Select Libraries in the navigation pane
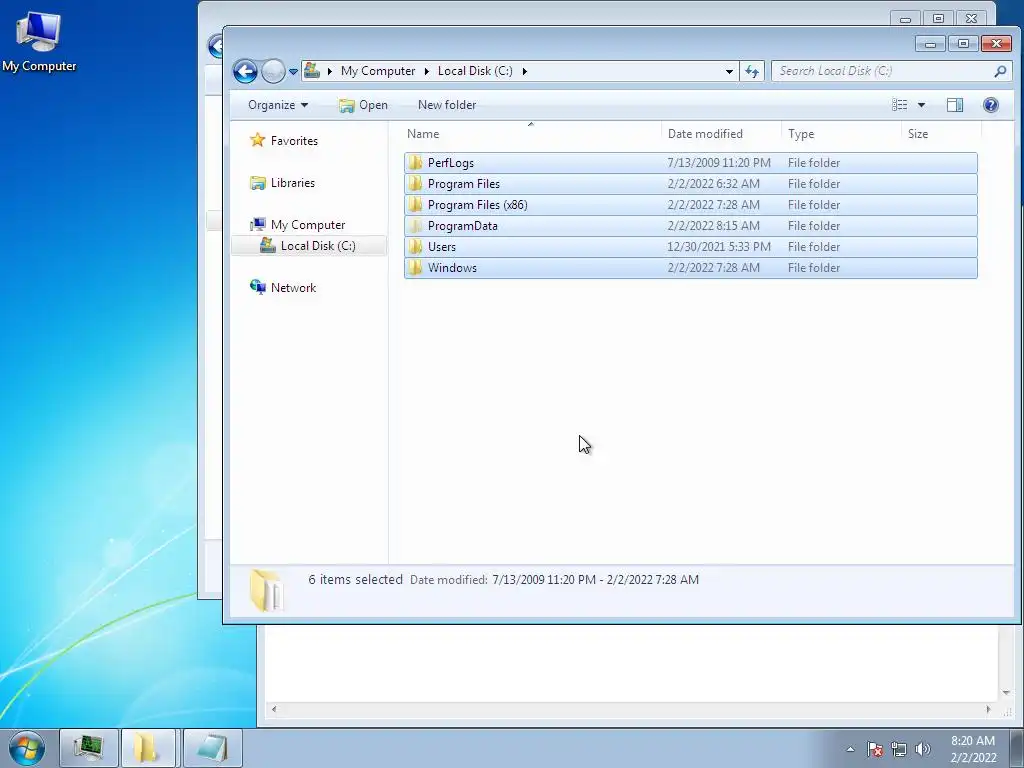1024x768 pixels. (293, 183)
